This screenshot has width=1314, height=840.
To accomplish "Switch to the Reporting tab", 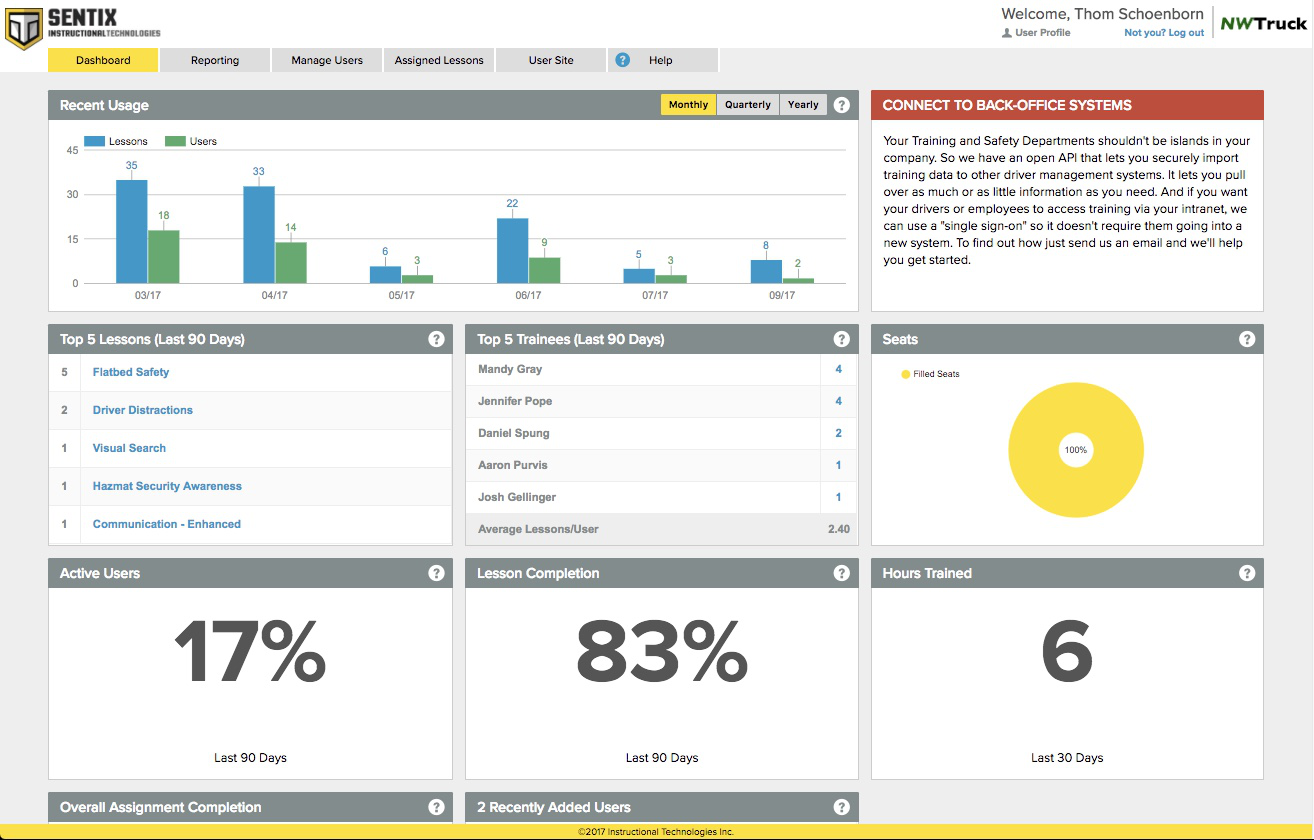I will point(215,60).
